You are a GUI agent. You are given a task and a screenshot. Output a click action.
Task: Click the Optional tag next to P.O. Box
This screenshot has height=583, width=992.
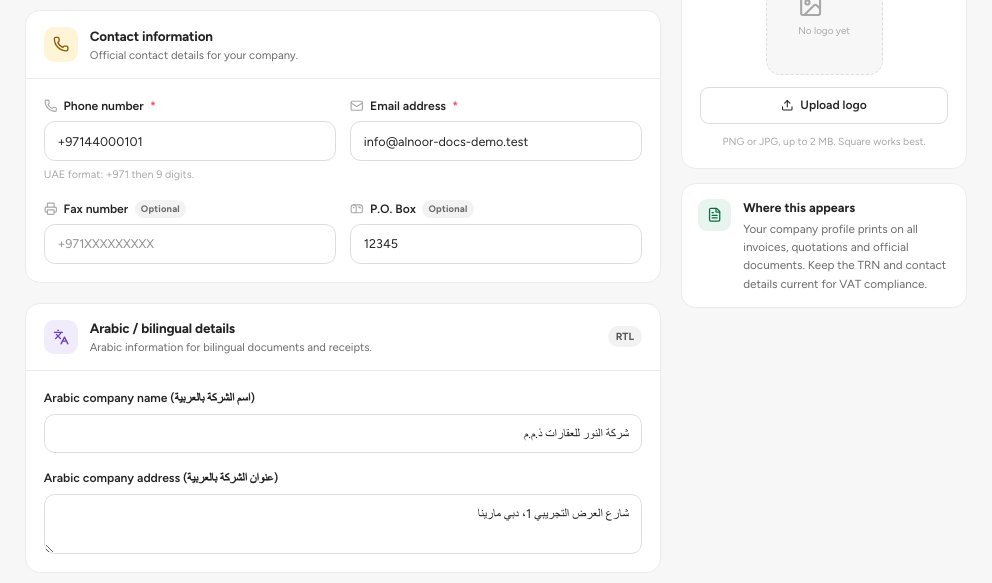coord(448,209)
